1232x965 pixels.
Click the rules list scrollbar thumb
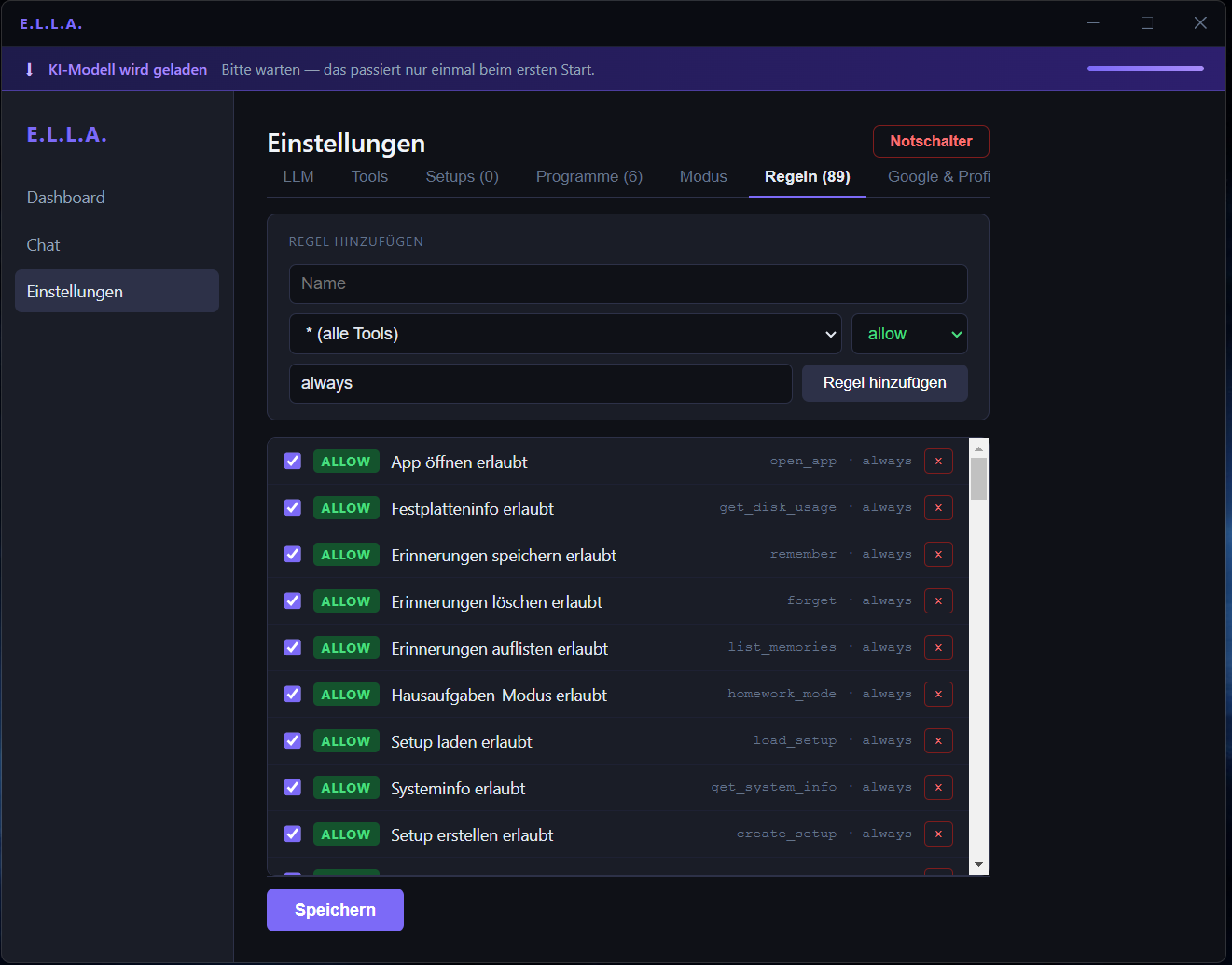[x=978, y=478]
